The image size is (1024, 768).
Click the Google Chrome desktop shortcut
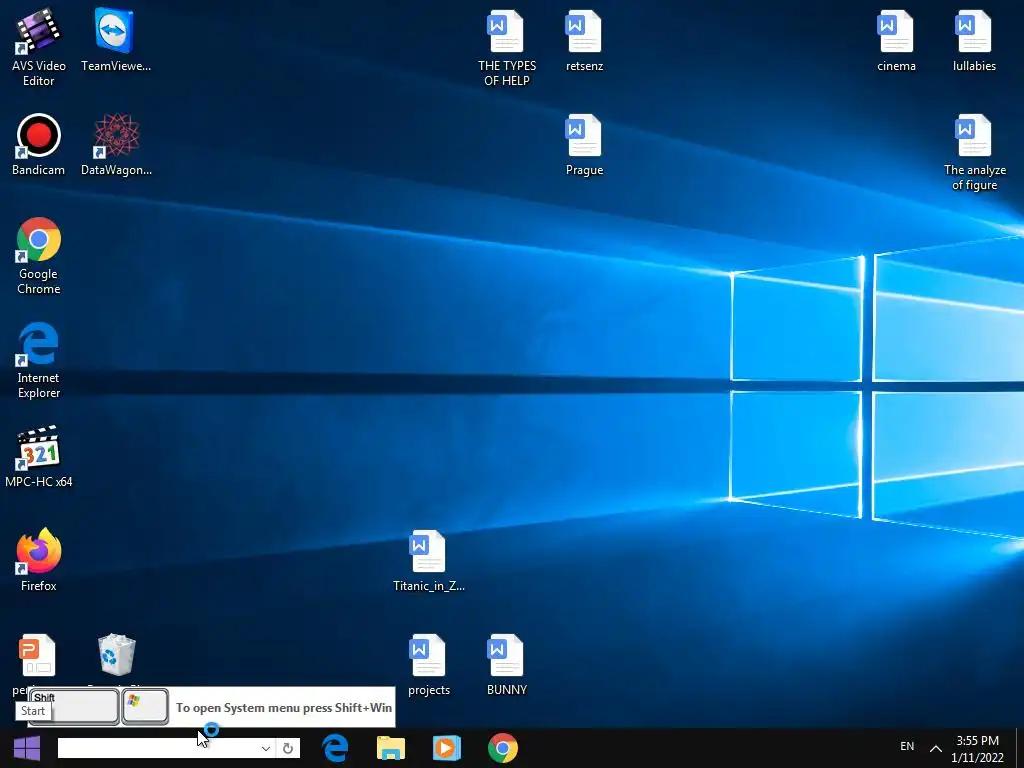[39, 255]
